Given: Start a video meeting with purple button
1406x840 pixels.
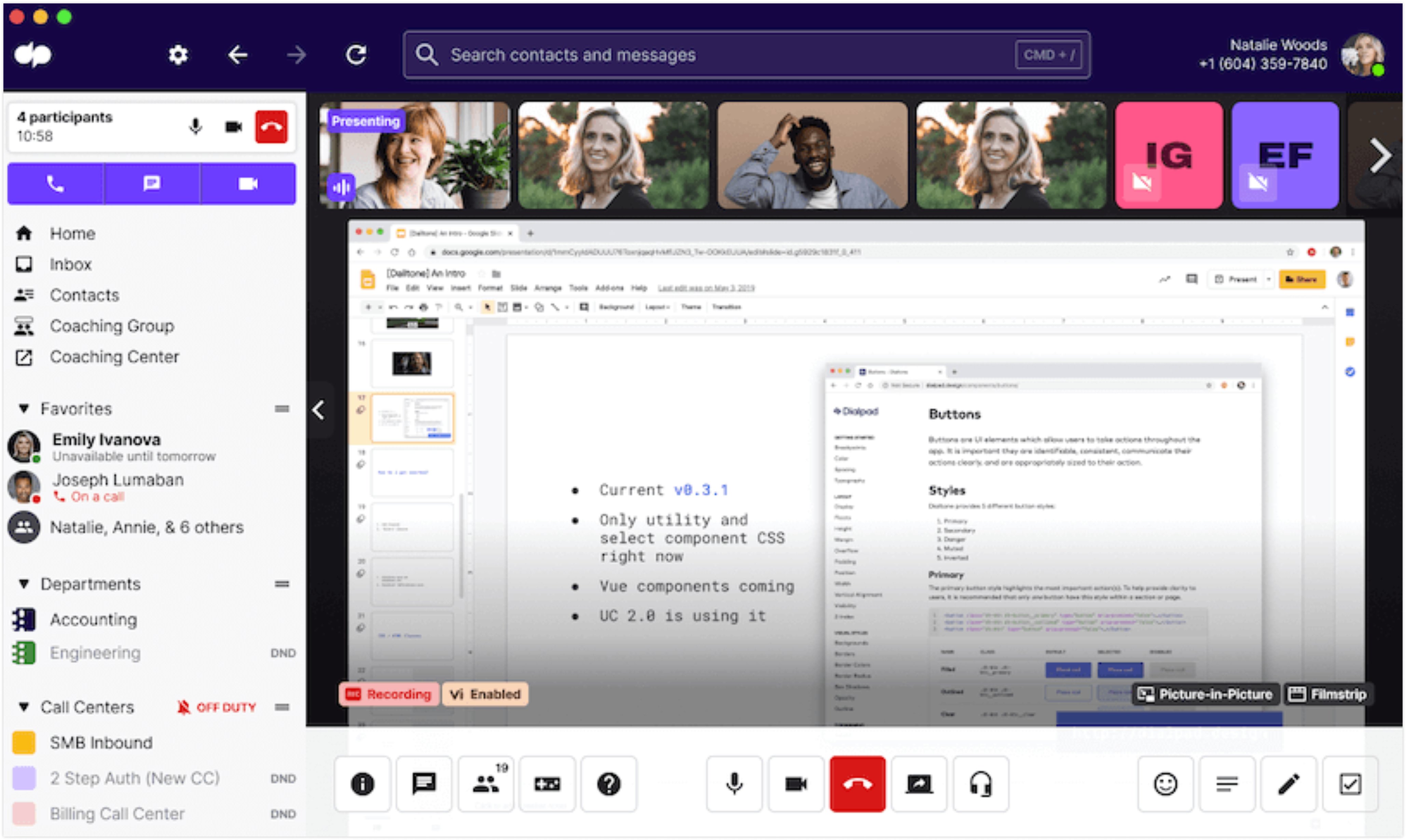Looking at the screenshot, I should click(x=248, y=183).
